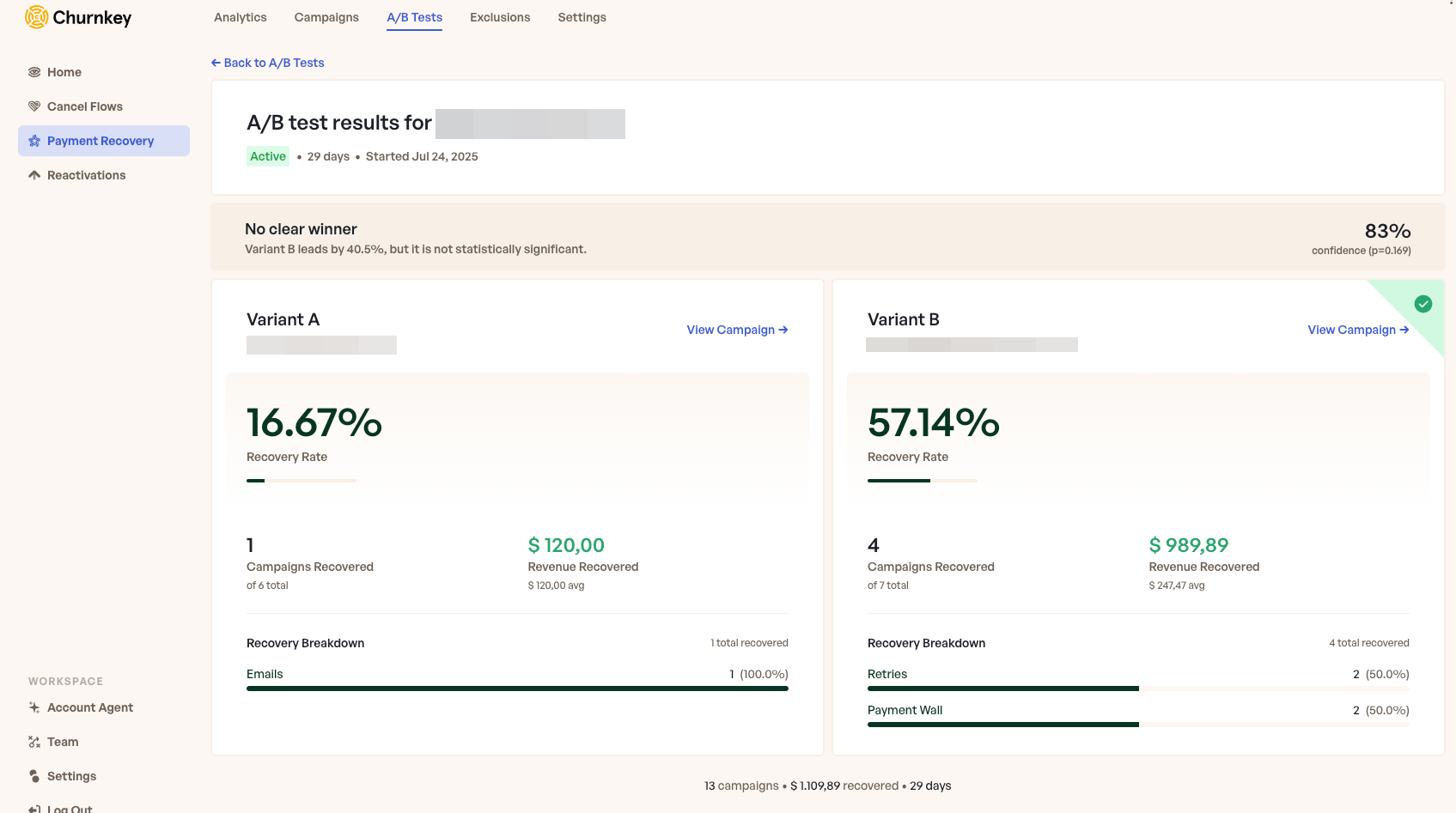Open the top Settings tab
The height and width of the screenshot is (813, 1456).
click(582, 17)
